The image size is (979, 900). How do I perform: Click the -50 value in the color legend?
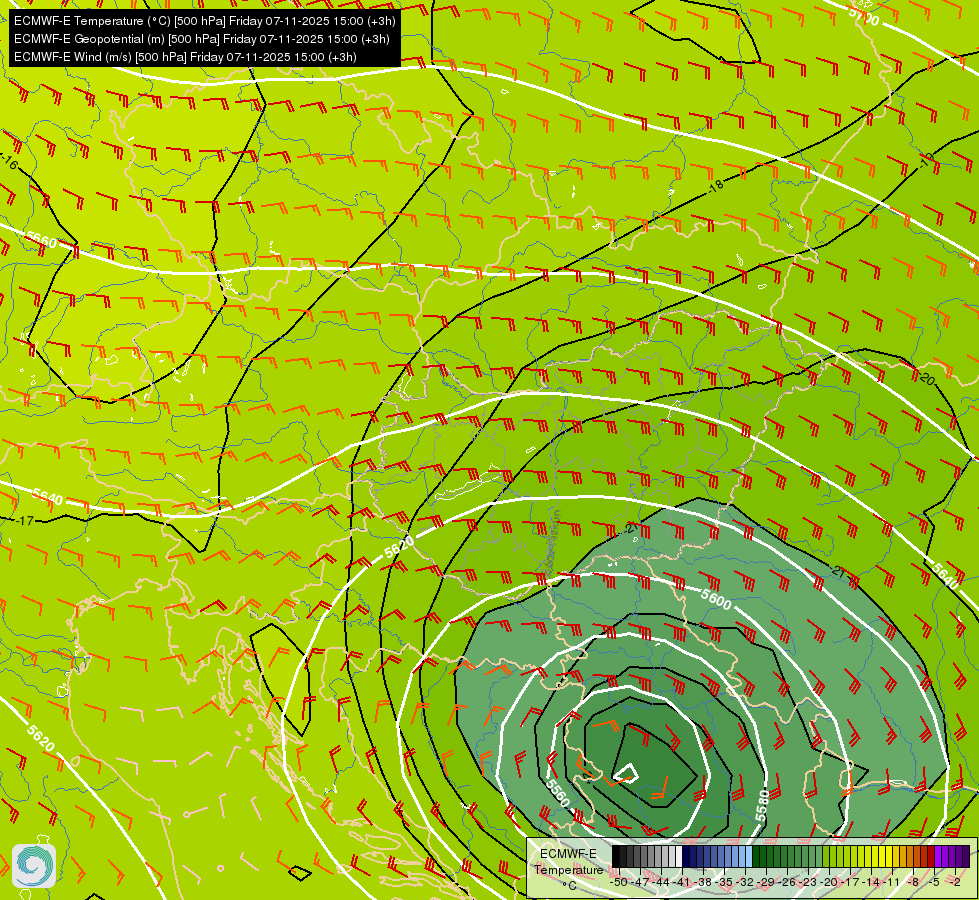pyautogui.click(x=619, y=882)
